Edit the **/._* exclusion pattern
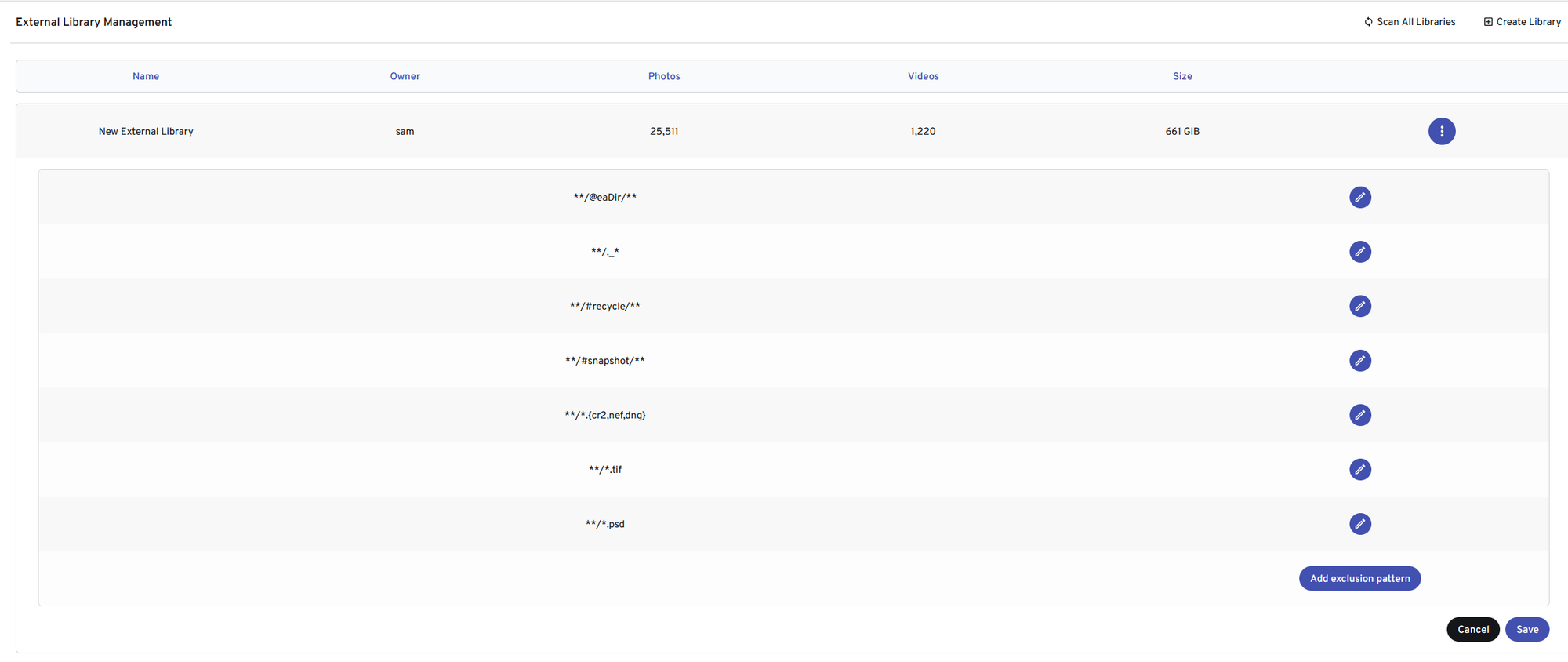This screenshot has width=1568, height=662. pos(1359,252)
